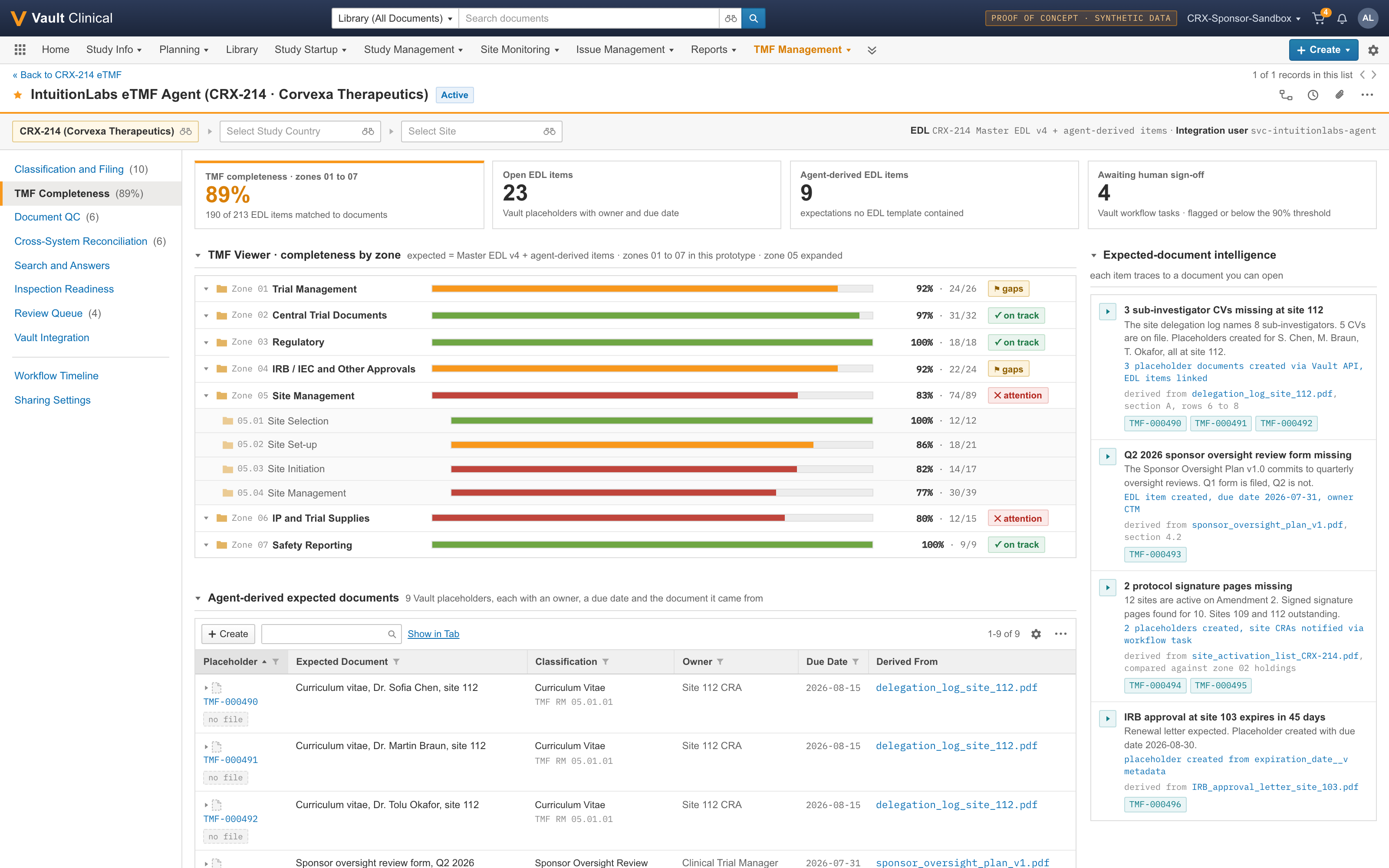Expand the TMF-000491 row arrow
The height and width of the screenshot is (868, 1389).
[x=206, y=747]
